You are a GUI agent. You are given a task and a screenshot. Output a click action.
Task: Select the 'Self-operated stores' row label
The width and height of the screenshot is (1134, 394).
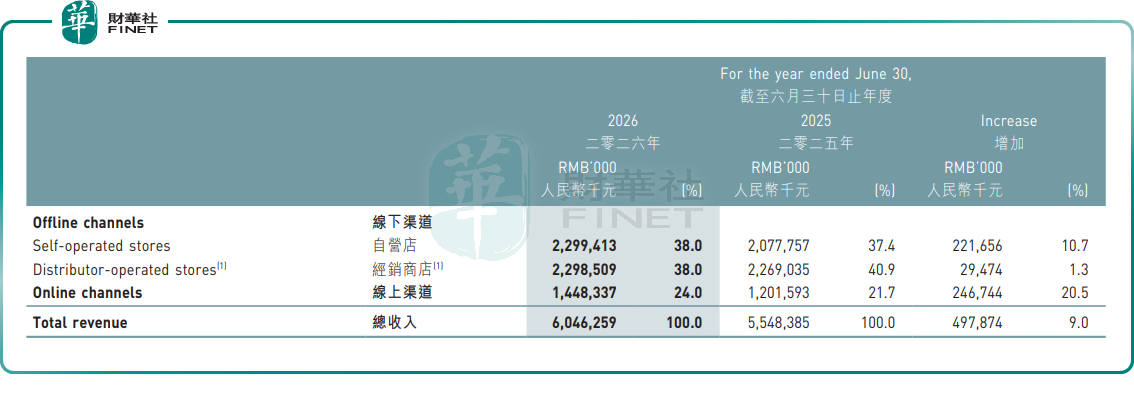(x=101, y=247)
